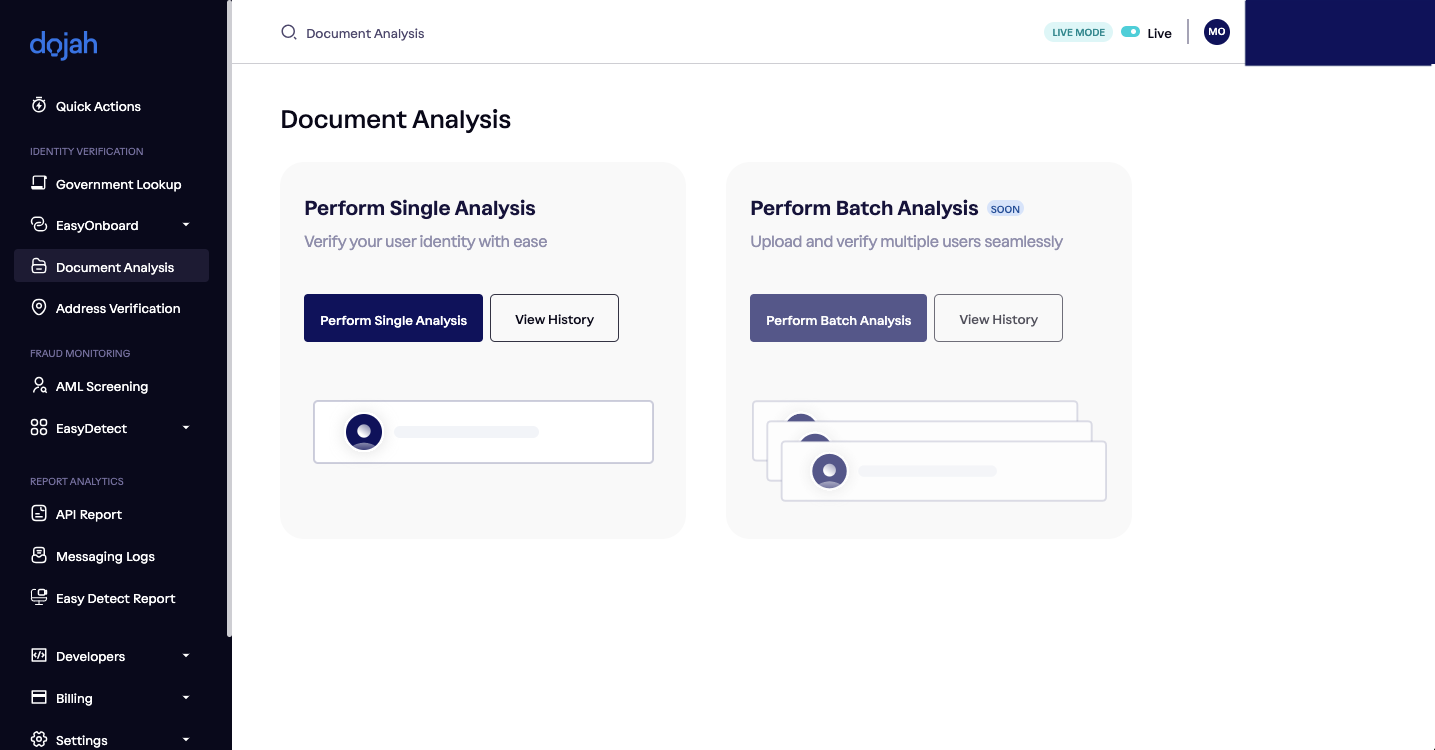The image size is (1435, 750).
Task: Click the Quick Actions timer icon
Action: [x=39, y=105]
